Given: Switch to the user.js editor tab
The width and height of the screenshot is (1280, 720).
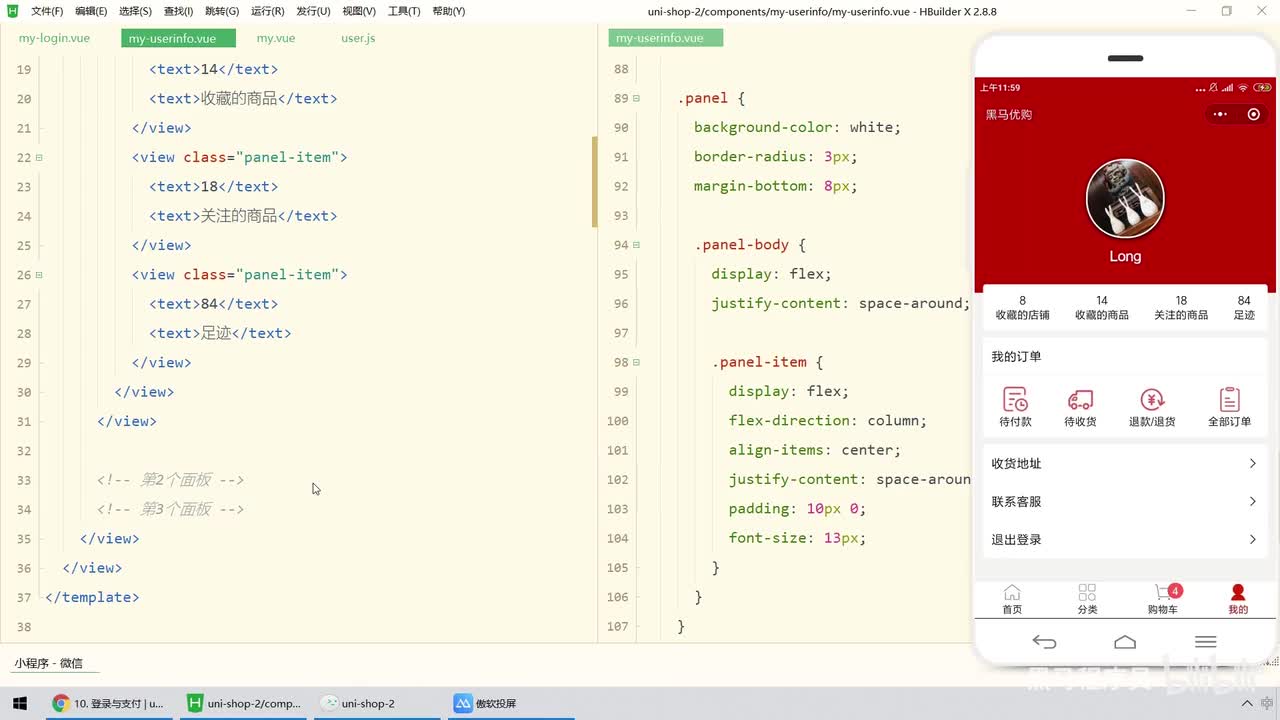Looking at the screenshot, I should (358, 38).
